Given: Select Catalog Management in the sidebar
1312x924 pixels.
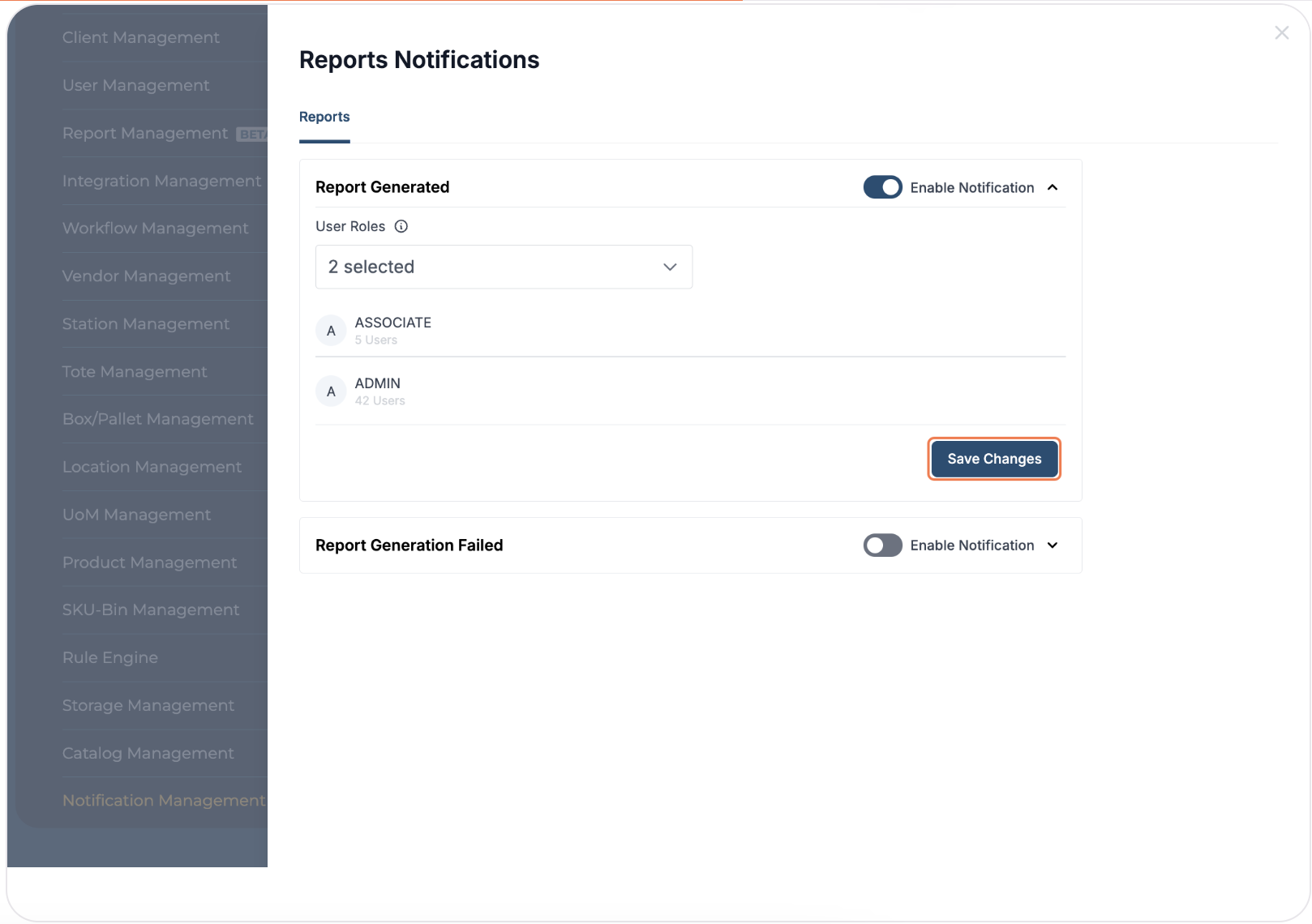Looking at the screenshot, I should click(148, 754).
